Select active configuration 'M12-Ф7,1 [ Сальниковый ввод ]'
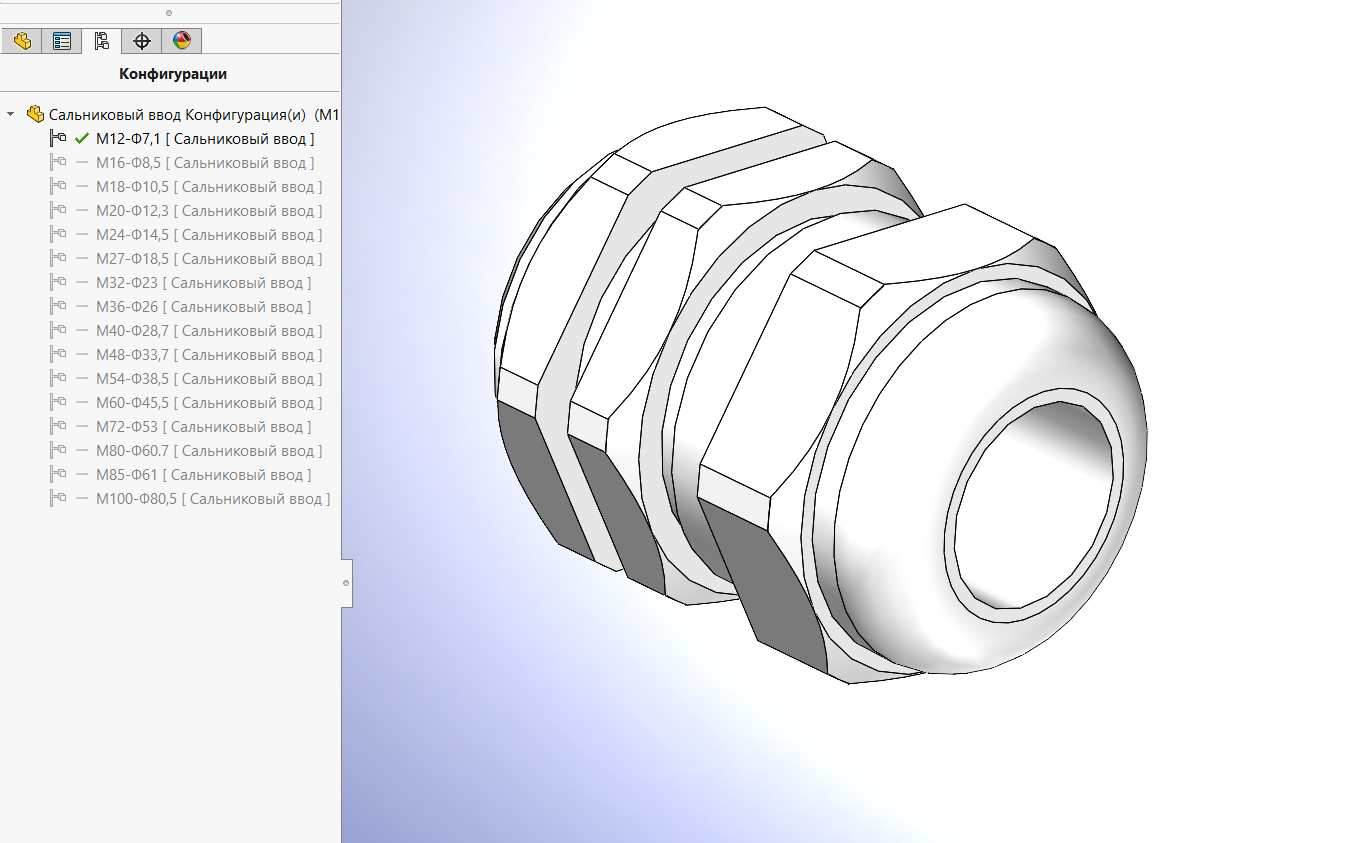The width and height of the screenshot is (1364, 843). click(x=205, y=139)
